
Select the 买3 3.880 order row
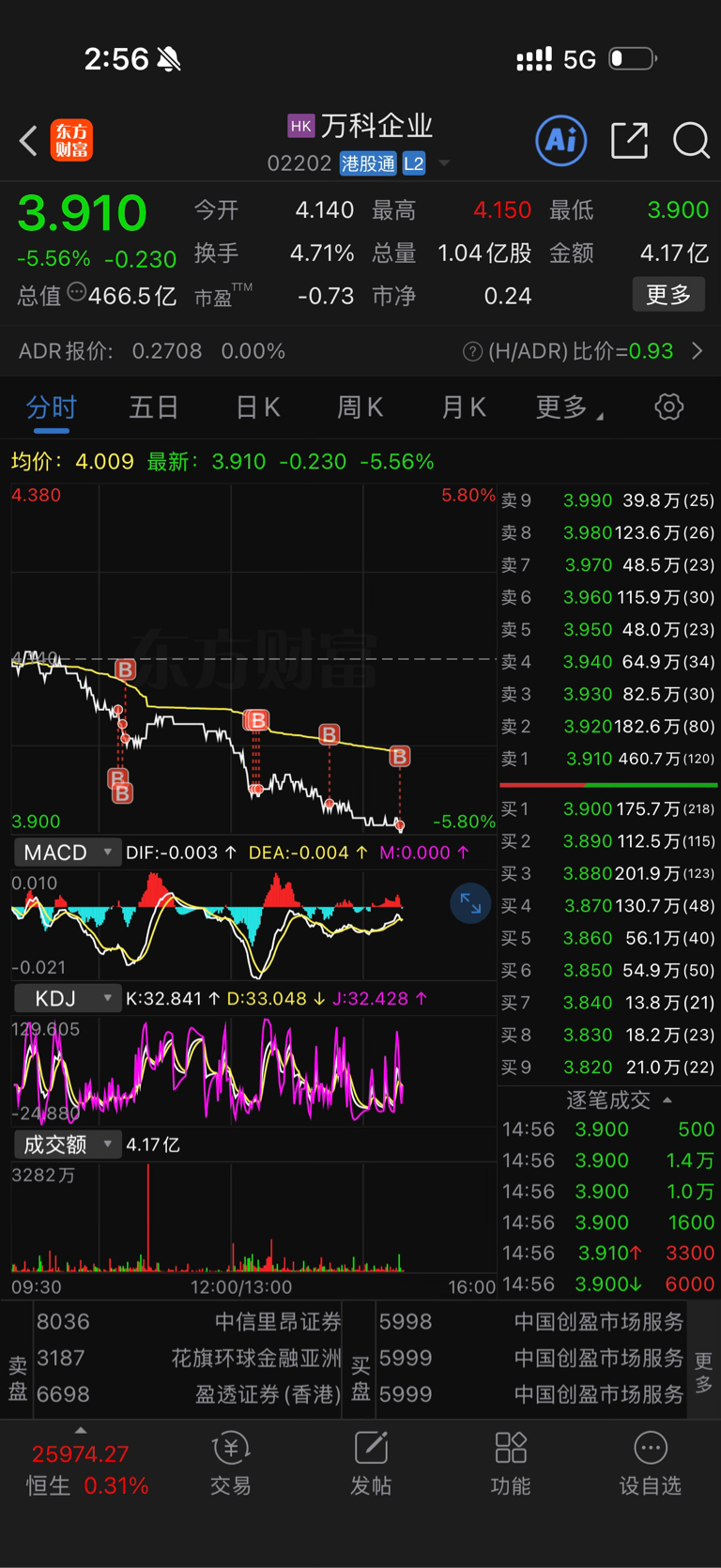[x=608, y=874]
